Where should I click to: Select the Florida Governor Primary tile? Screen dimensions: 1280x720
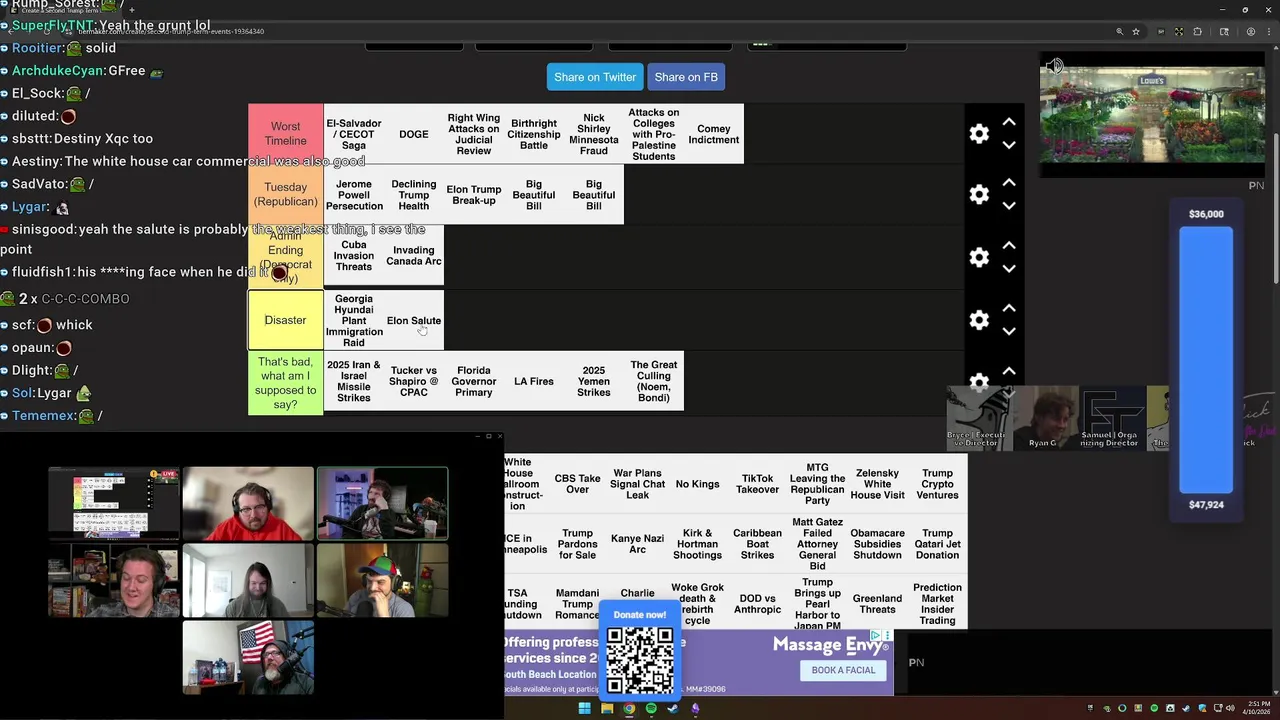(474, 381)
